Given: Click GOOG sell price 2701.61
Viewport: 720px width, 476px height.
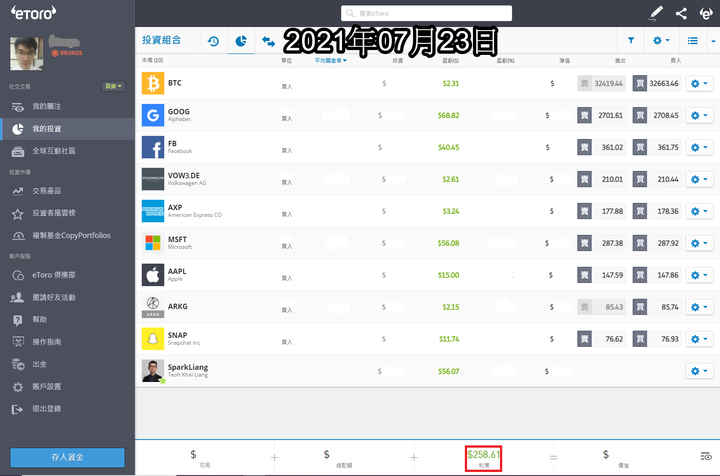Looking at the screenshot, I should click(x=602, y=115).
